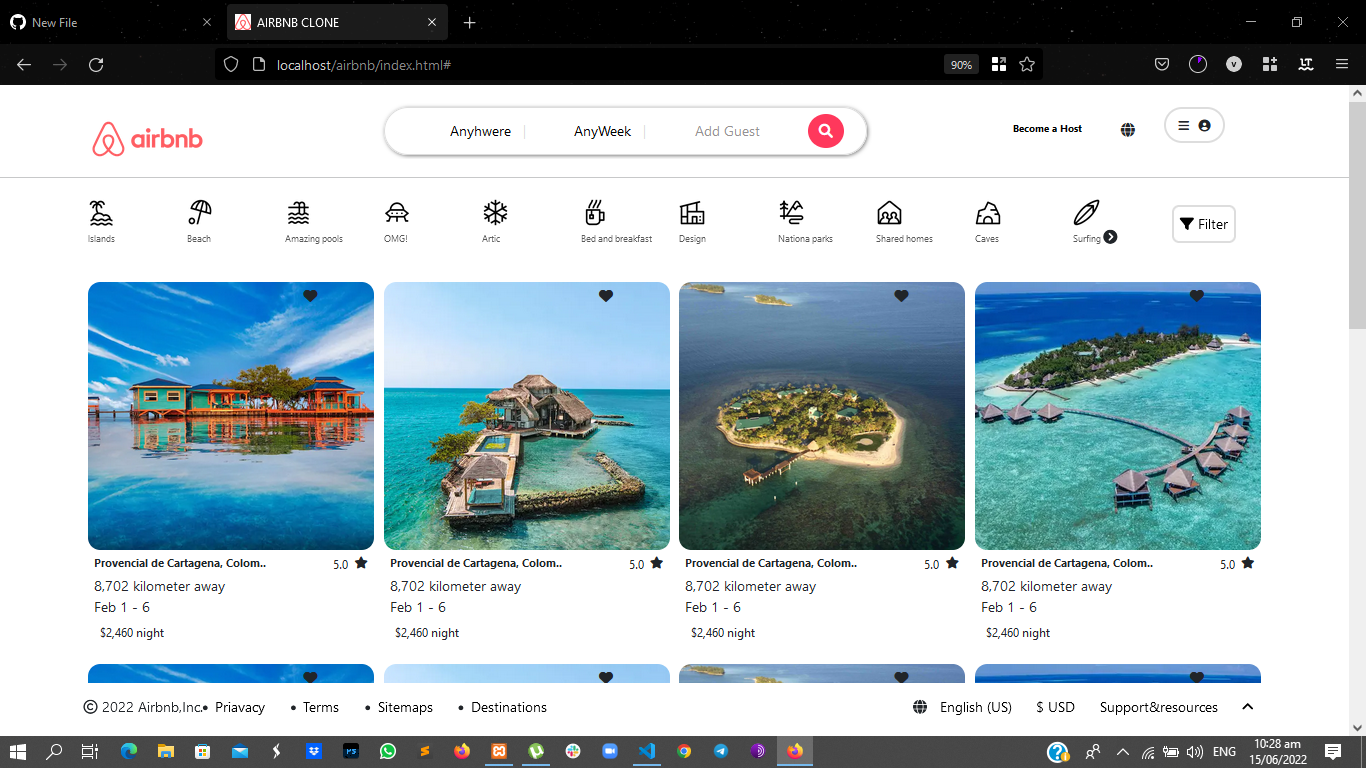1366x768 pixels.
Task: Close the AIRBNB CLONE tab
Action: 432,22
